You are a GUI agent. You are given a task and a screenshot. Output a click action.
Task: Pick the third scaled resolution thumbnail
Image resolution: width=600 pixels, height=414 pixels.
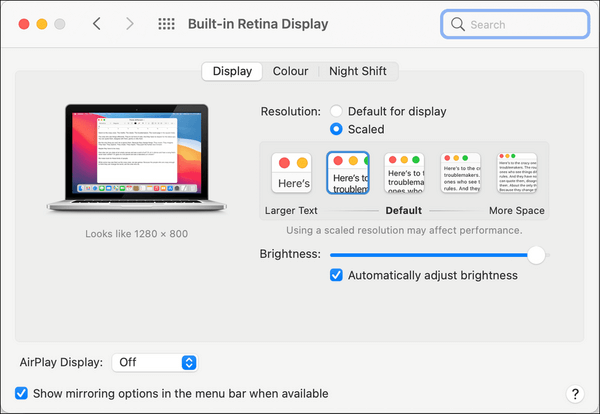coord(405,174)
